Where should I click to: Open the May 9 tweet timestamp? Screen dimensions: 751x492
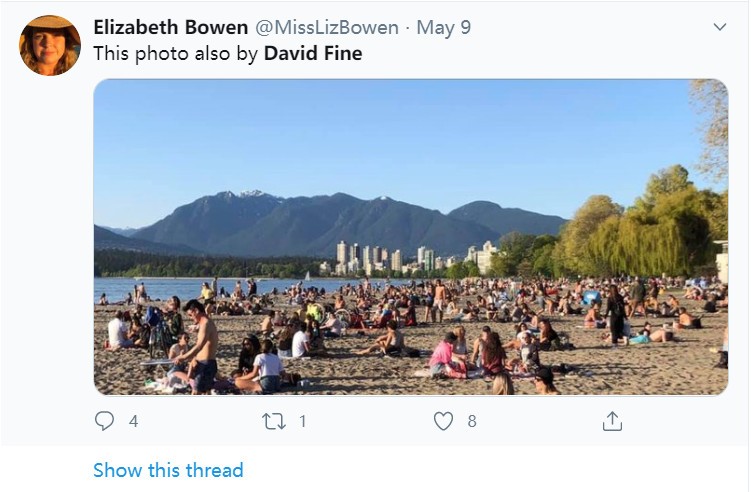[444, 27]
